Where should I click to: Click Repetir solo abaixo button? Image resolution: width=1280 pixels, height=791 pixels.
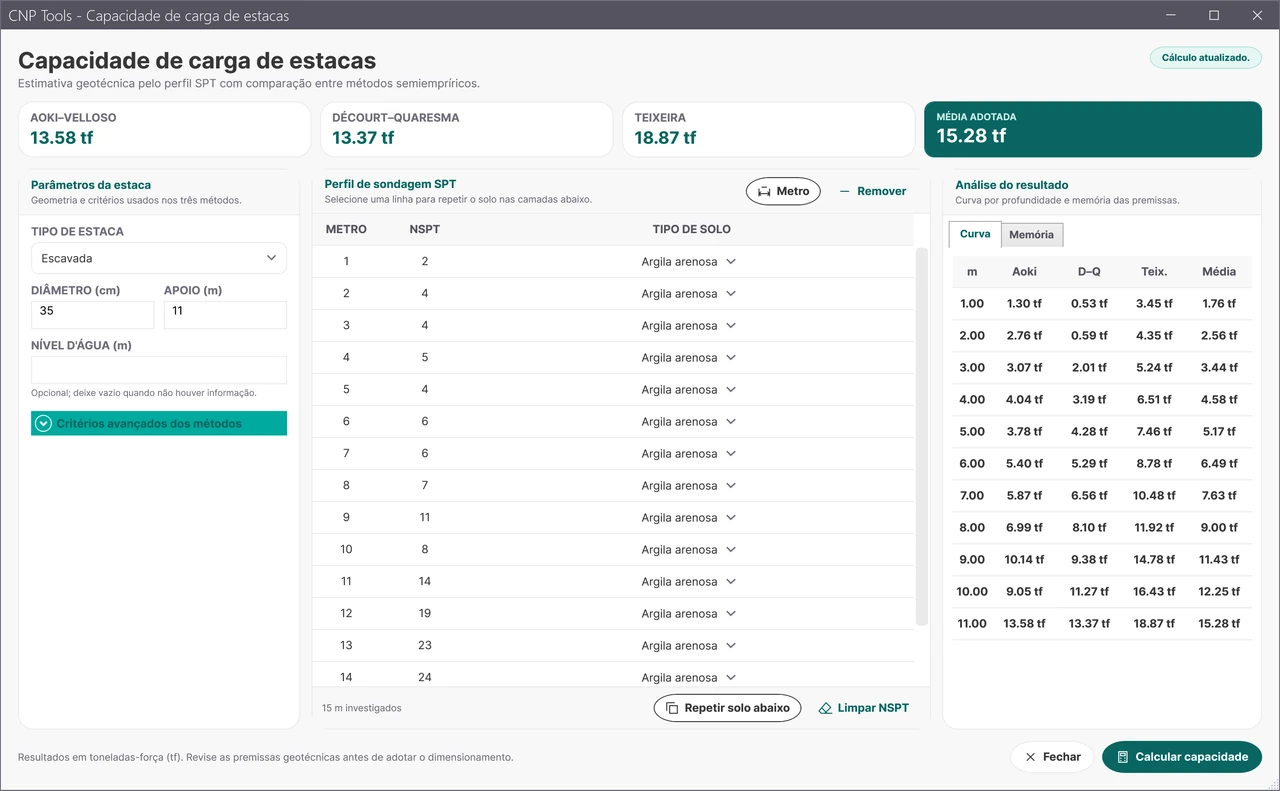pos(728,708)
